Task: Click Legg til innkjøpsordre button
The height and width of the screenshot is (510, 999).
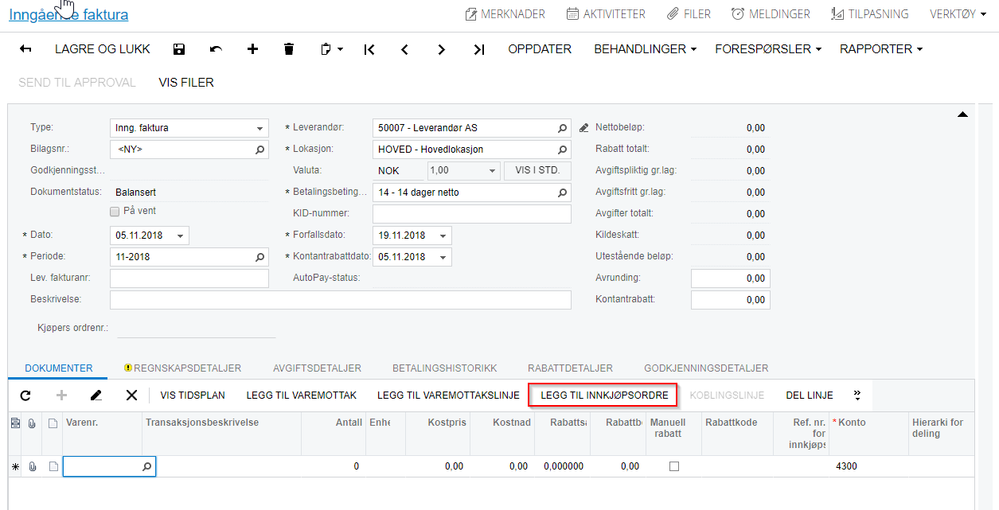Action: [x=603, y=395]
